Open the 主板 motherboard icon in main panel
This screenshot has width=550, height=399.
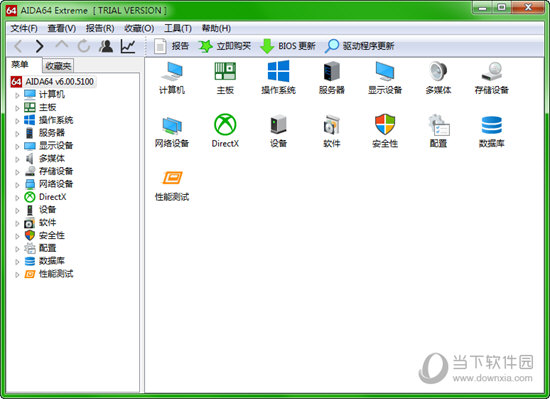225,71
